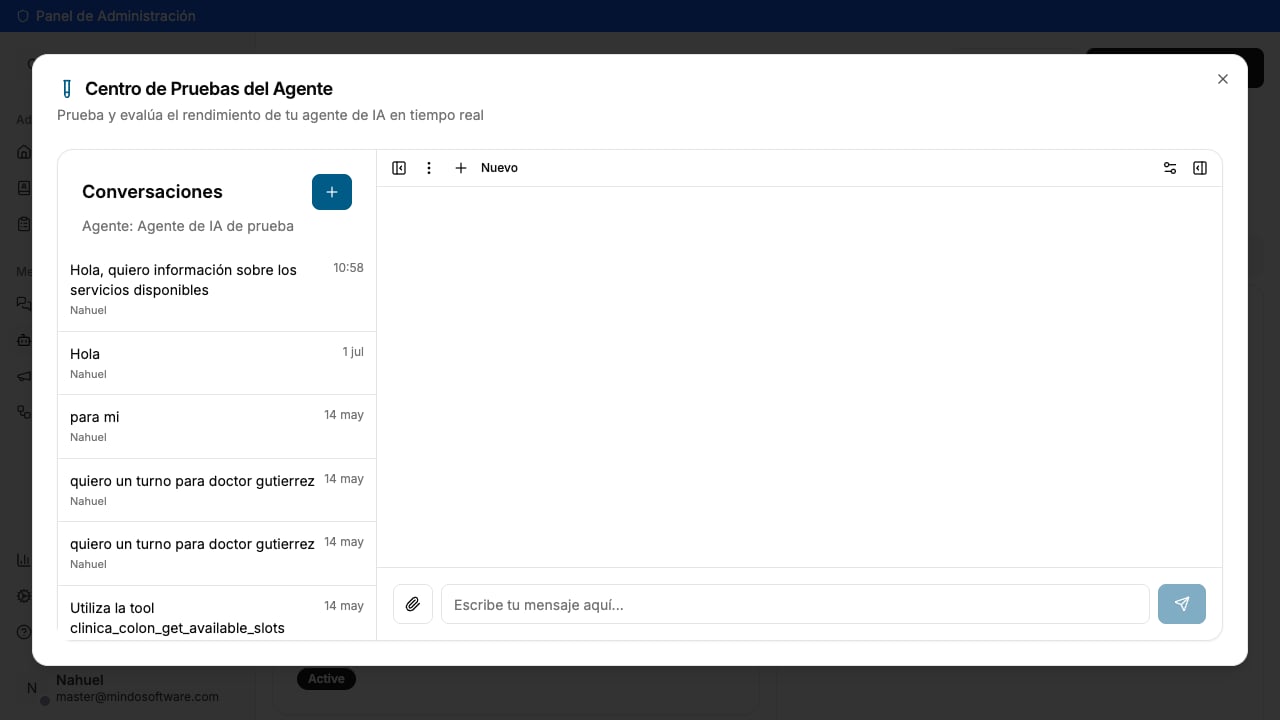The height and width of the screenshot is (720, 1280).
Task: Click the test tube icon in dialog title
Action: [67, 89]
